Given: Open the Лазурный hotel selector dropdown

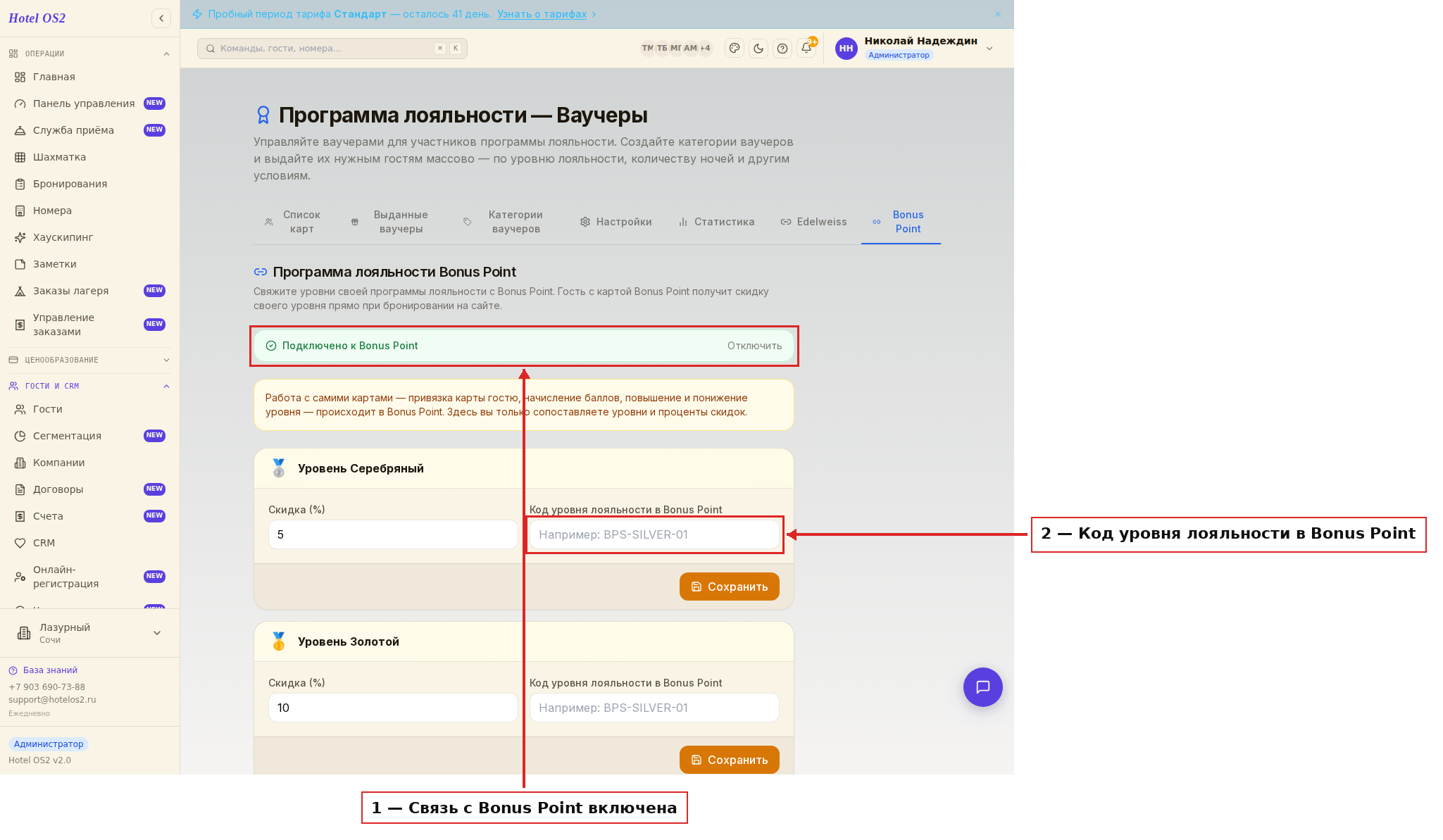Looking at the screenshot, I should (x=89, y=633).
